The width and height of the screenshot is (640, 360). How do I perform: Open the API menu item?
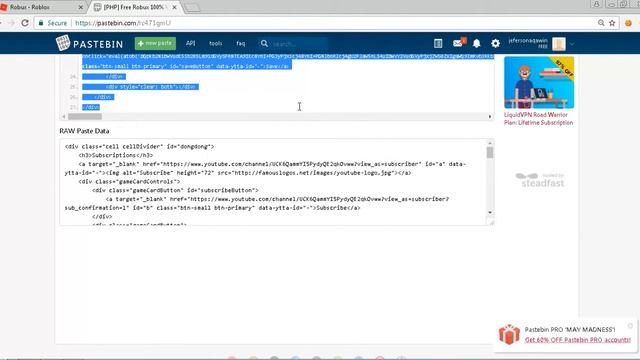click(x=190, y=43)
